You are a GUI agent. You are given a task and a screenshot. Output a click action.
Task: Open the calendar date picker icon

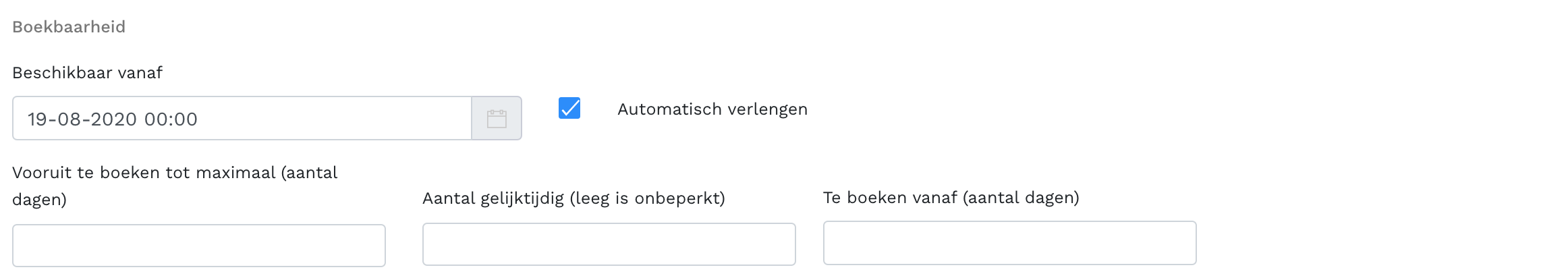tap(497, 119)
